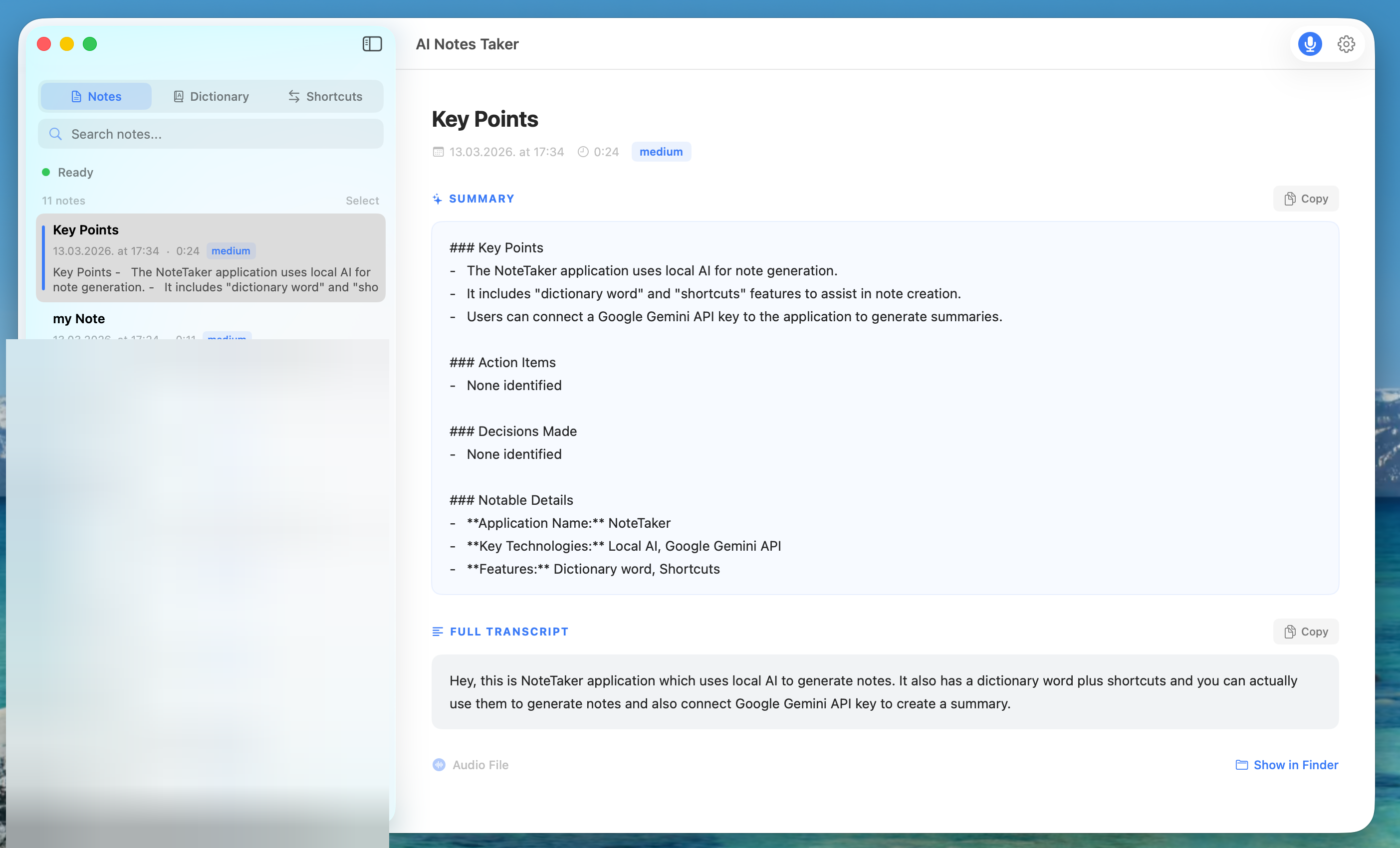Click the magnifier icon in search
Screen dimensions: 1400x848
(55, 134)
